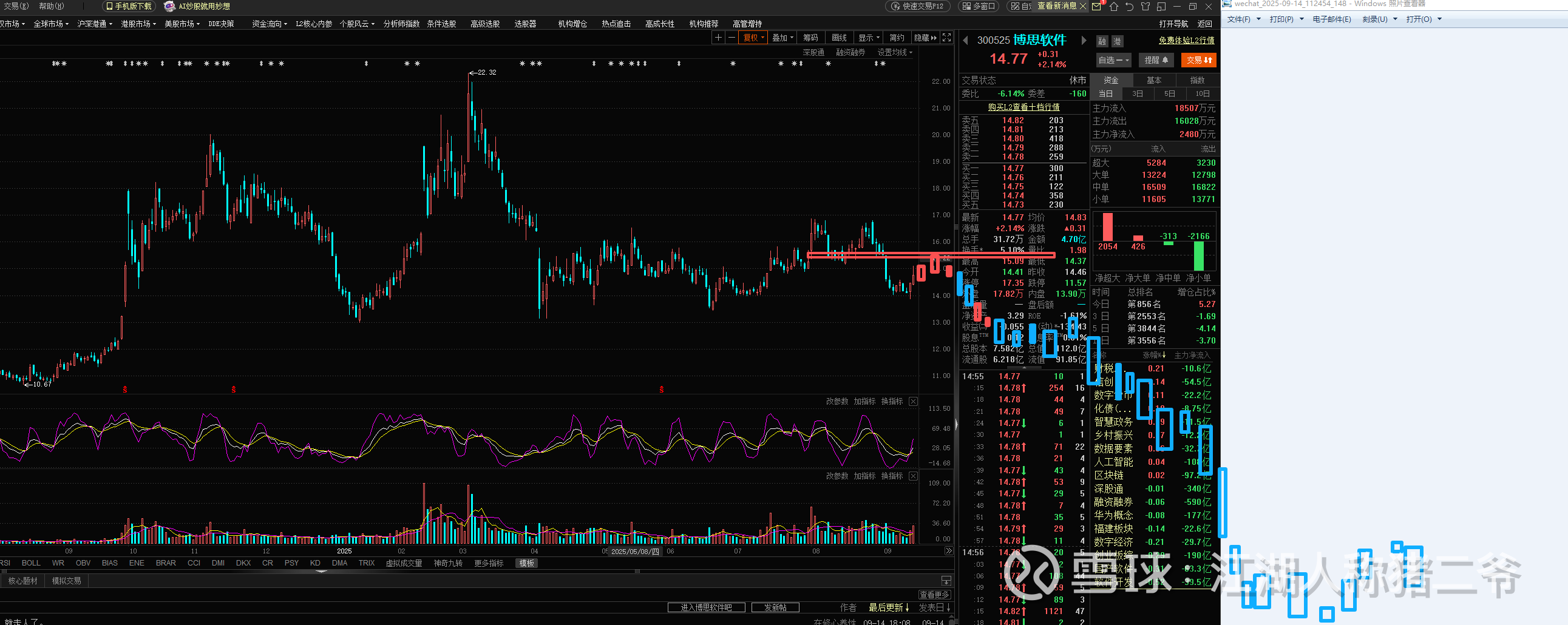Viewport: 1568px width, 625px height.
Task: Select the BOLL indicator tab
Action: (x=31, y=563)
